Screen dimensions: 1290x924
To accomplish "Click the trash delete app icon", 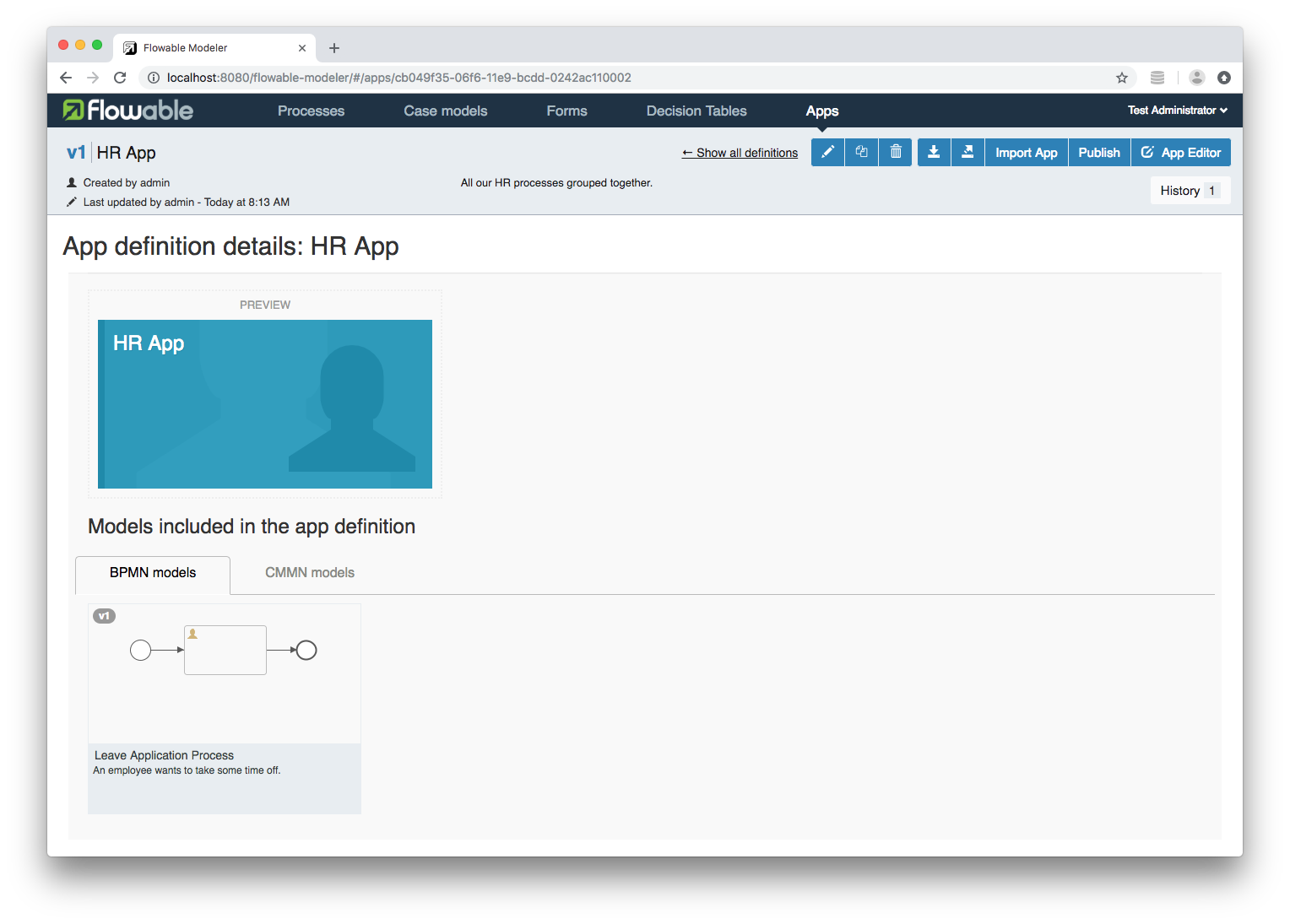I will (x=896, y=153).
